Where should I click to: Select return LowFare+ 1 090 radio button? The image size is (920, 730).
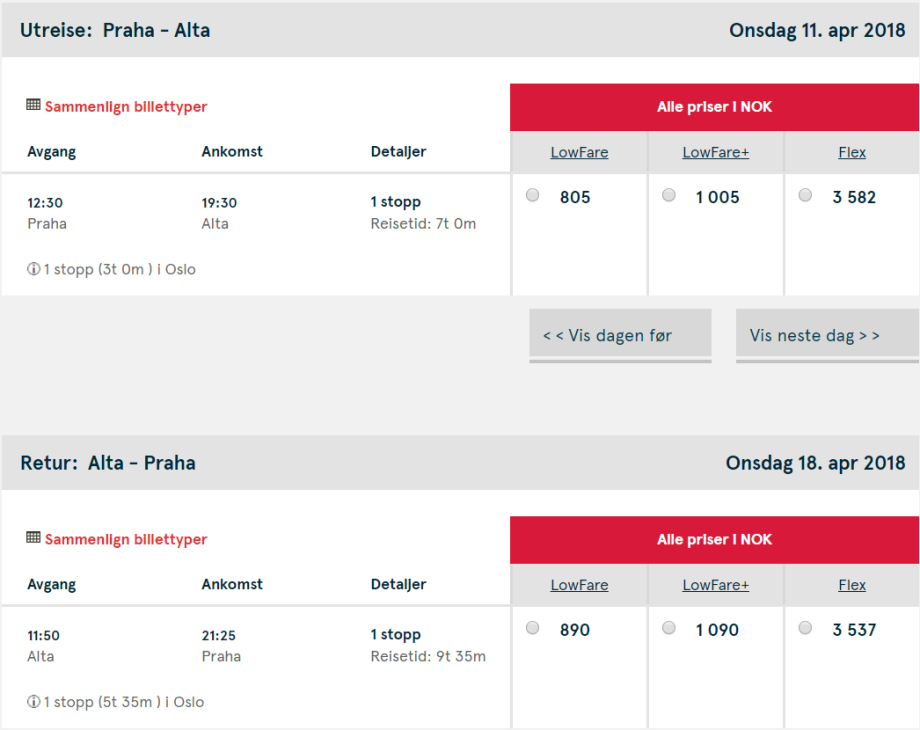click(669, 628)
